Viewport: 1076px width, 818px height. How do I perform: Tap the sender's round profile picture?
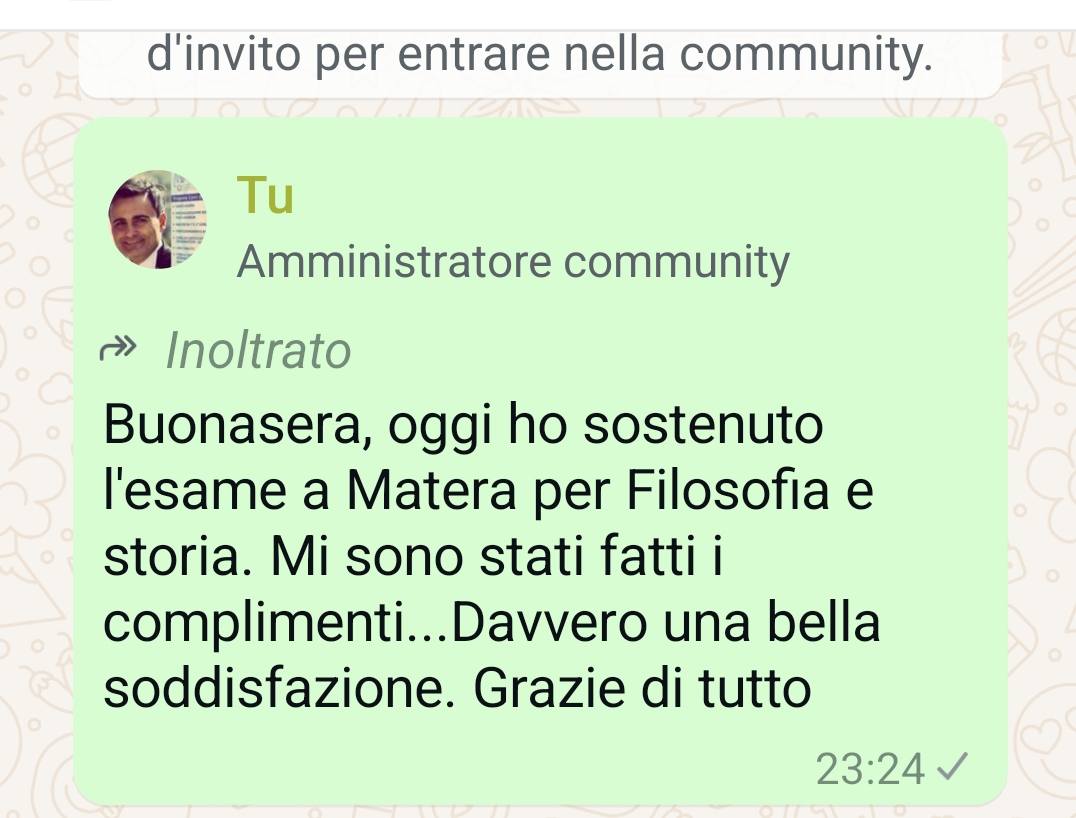(157, 219)
